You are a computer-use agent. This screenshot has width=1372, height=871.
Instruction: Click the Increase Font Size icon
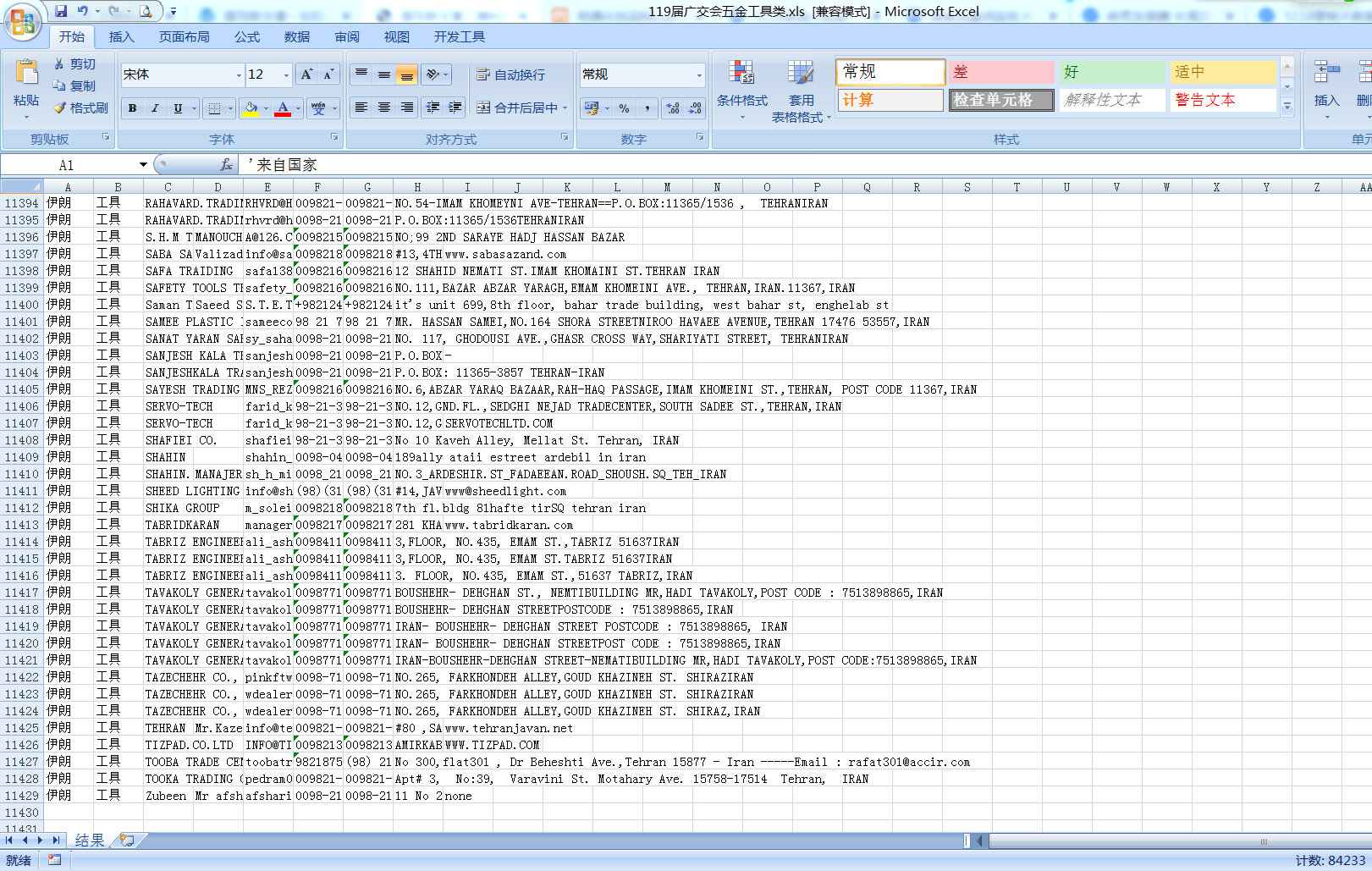[306, 74]
